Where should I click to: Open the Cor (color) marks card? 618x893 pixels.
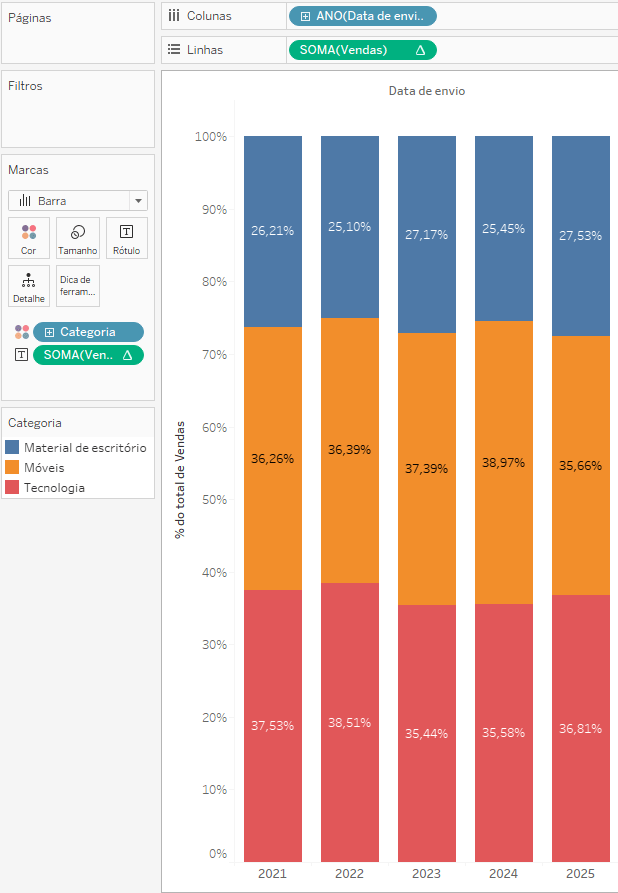(x=28, y=238)
